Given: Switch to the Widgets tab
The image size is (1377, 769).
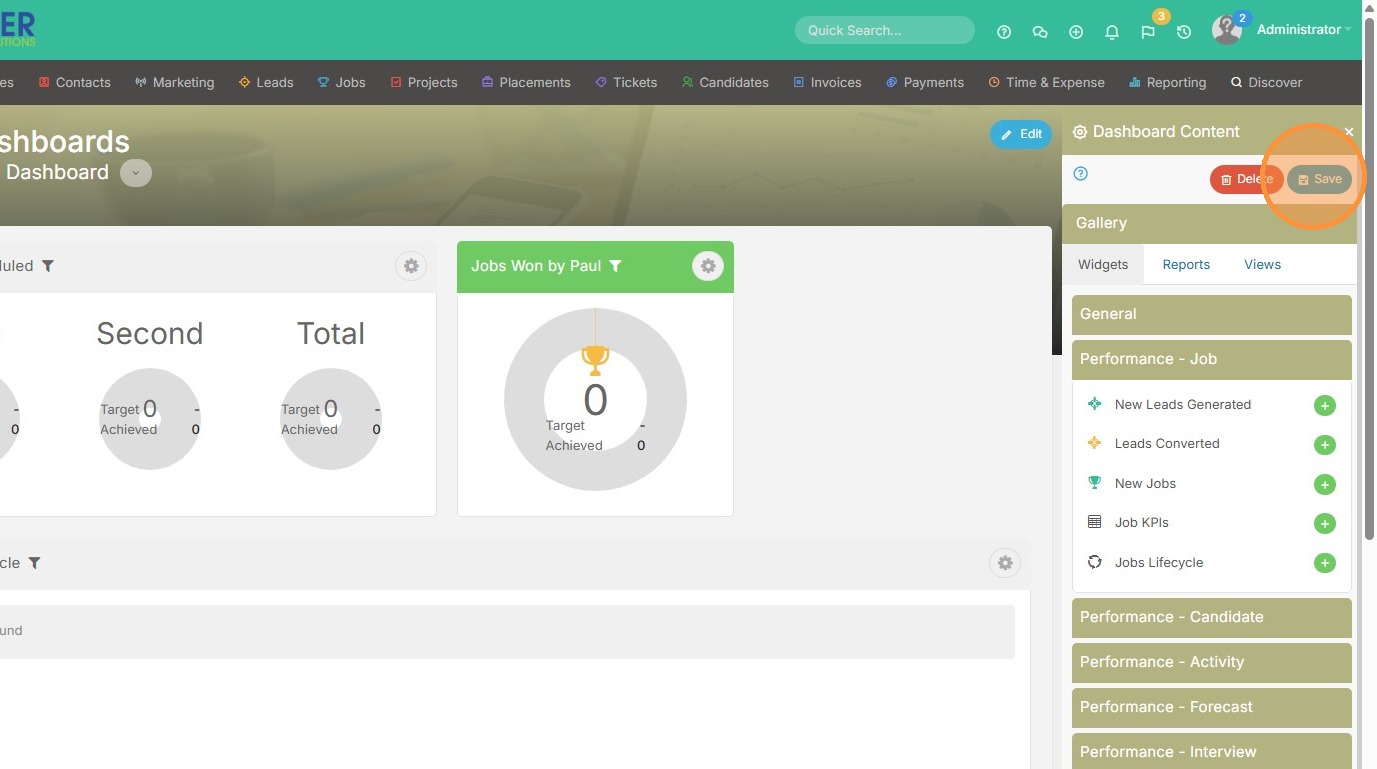Looking at the screenshot, I should 1103,265.
